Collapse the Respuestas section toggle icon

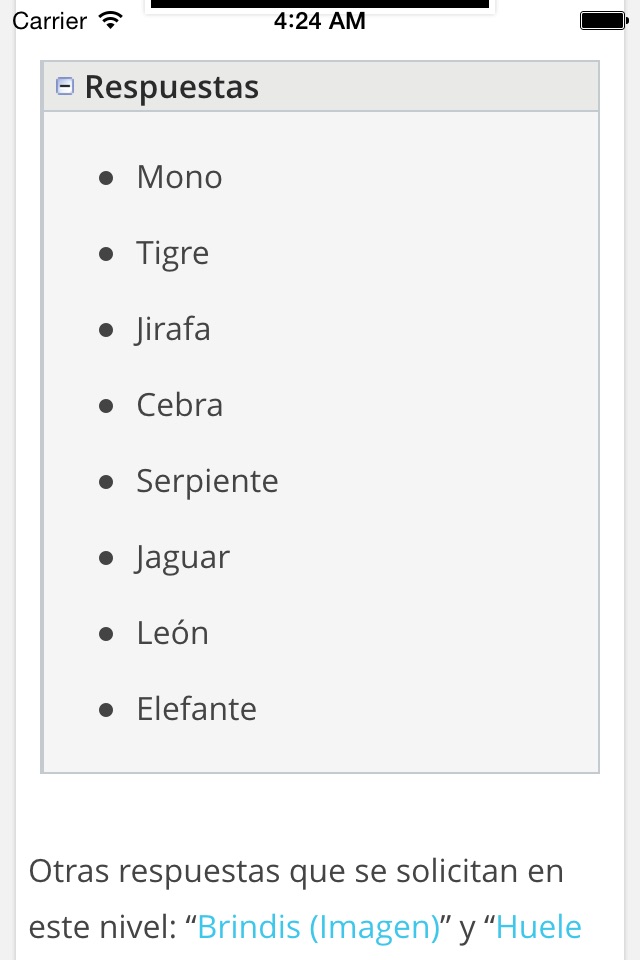click(x=65, y=87)
